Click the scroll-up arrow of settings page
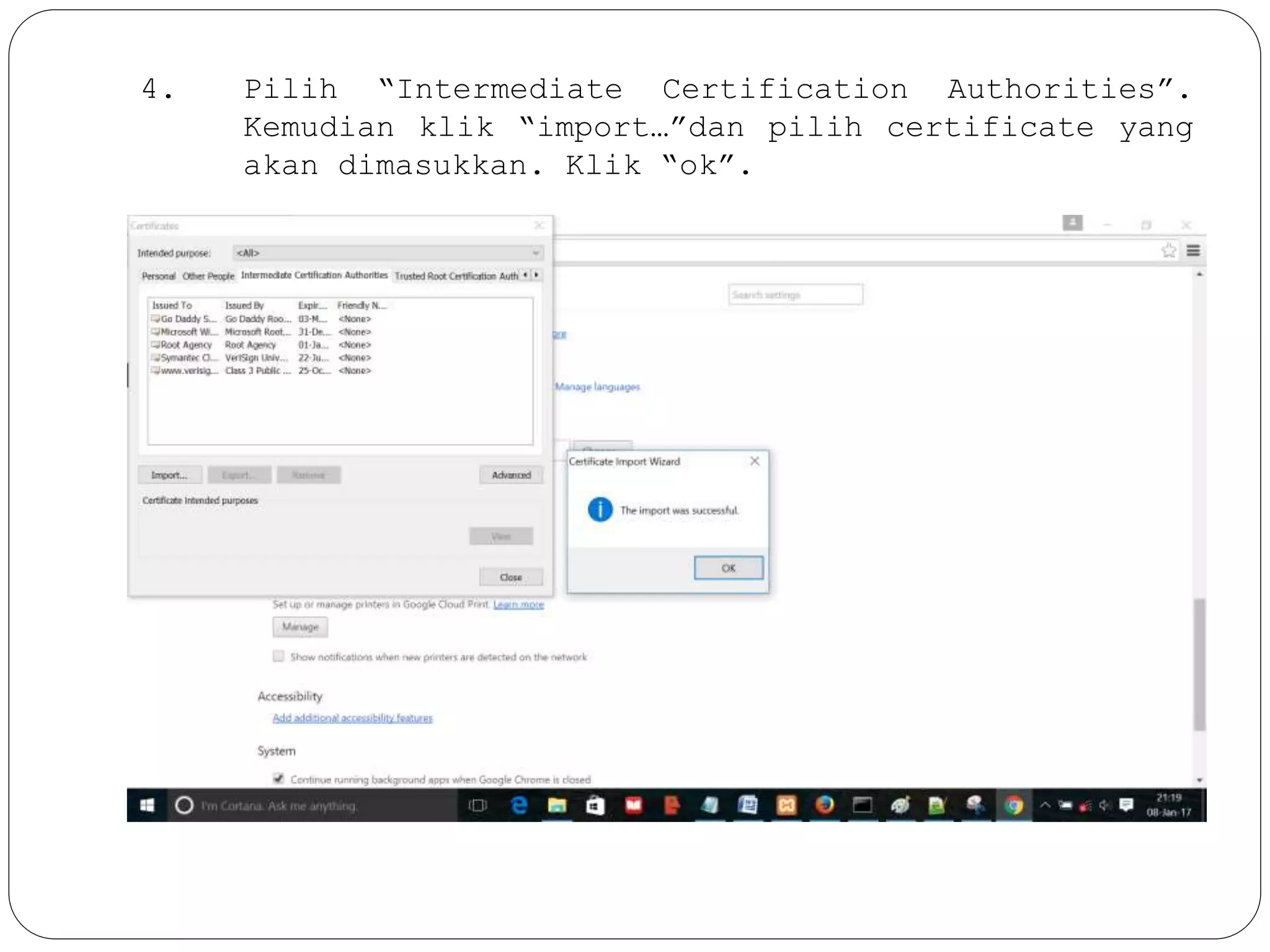This screenshot has width=1270, height=952. (1200, 273)
